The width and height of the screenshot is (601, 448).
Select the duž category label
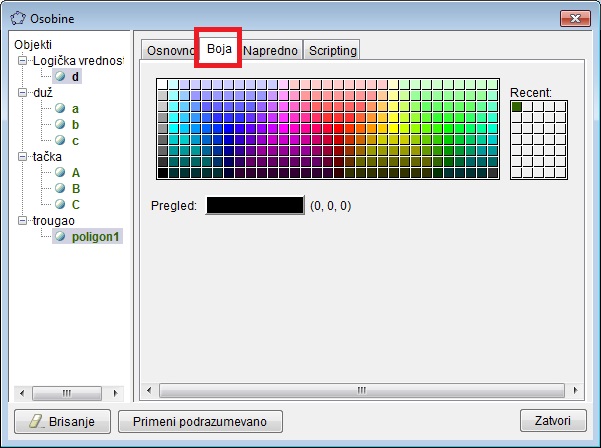click(43, 93)
